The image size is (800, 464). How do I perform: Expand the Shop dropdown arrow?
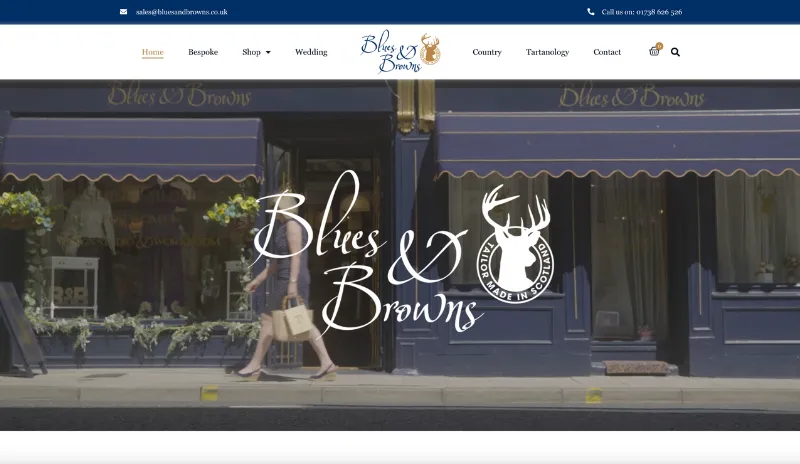click(268, 52)
